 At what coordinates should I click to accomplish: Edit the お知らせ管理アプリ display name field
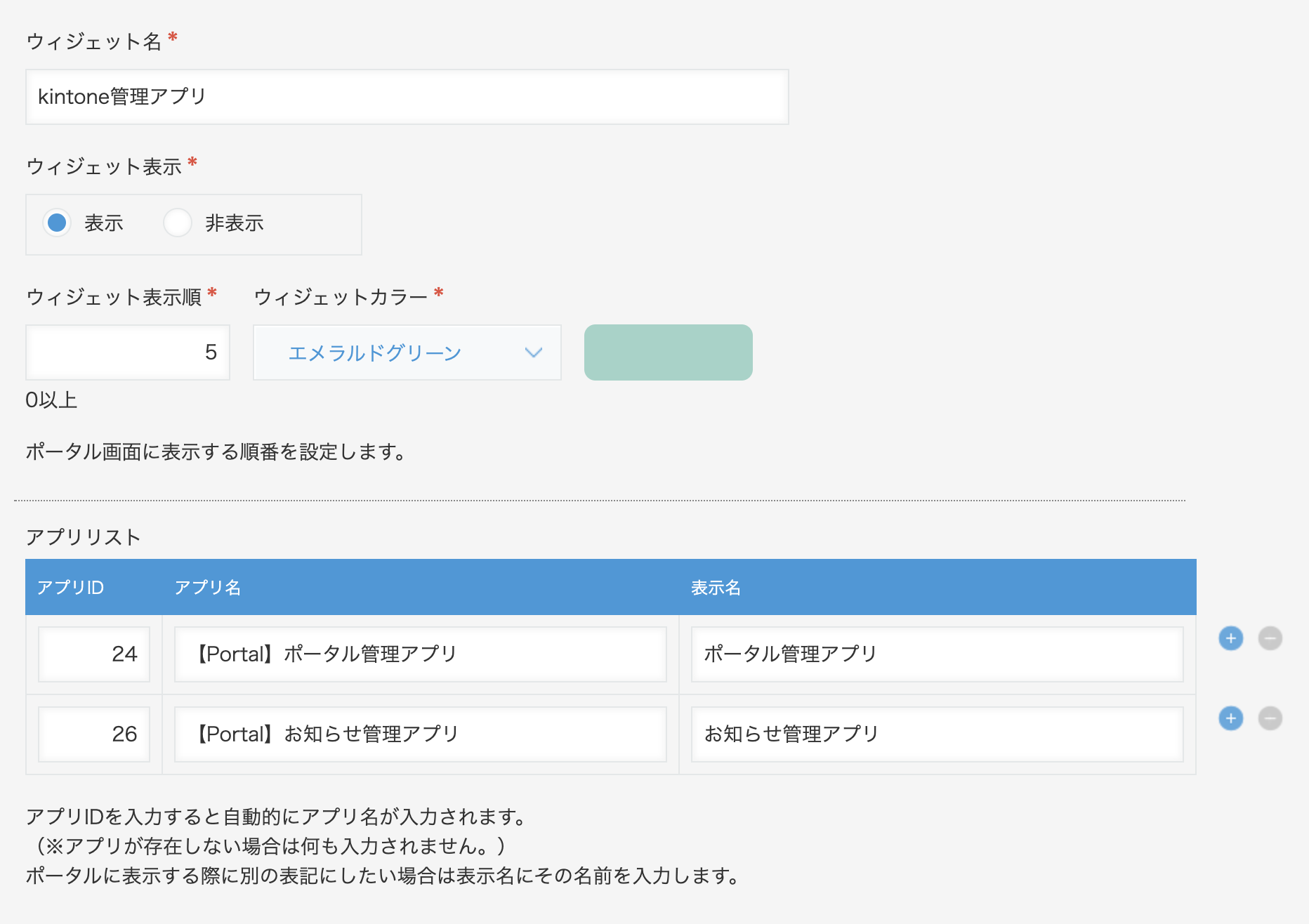937,734
